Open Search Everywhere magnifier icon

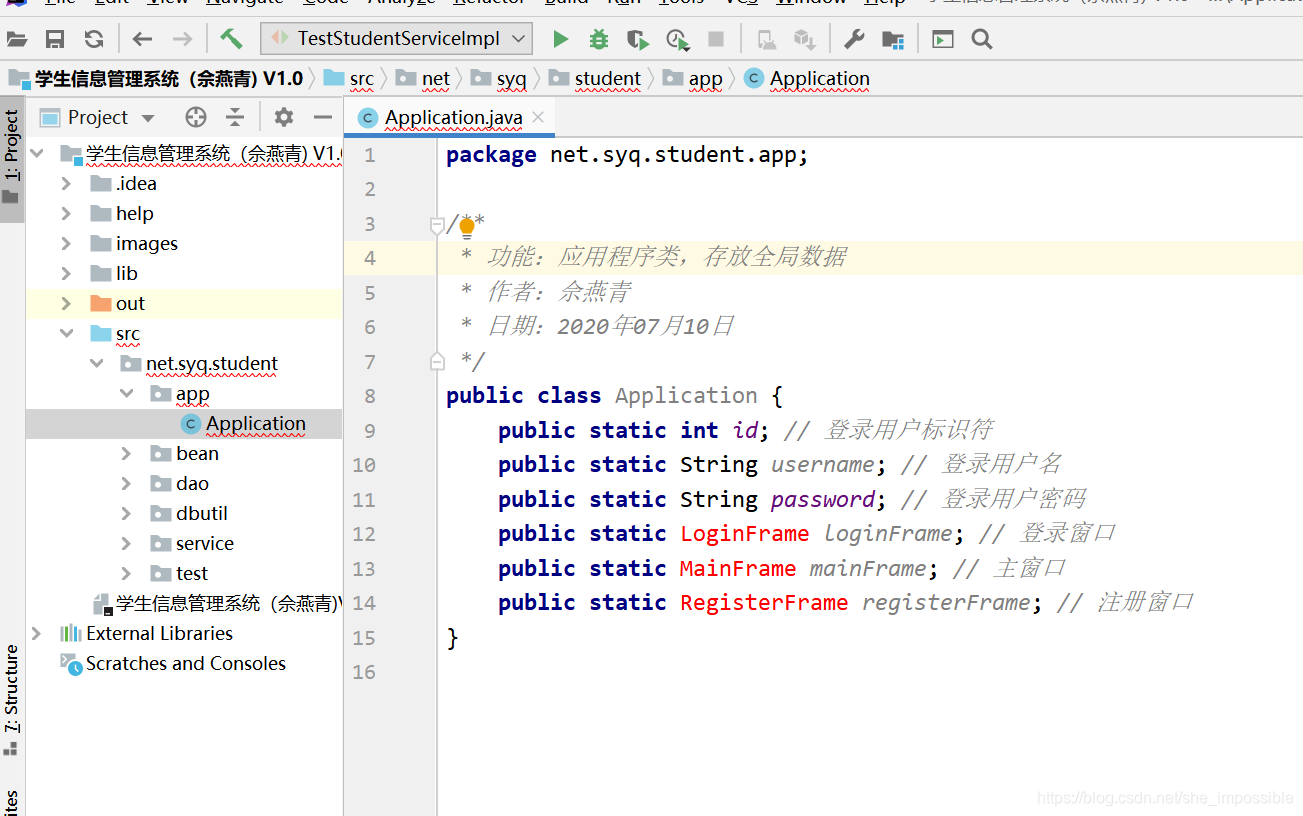(982, 40)
